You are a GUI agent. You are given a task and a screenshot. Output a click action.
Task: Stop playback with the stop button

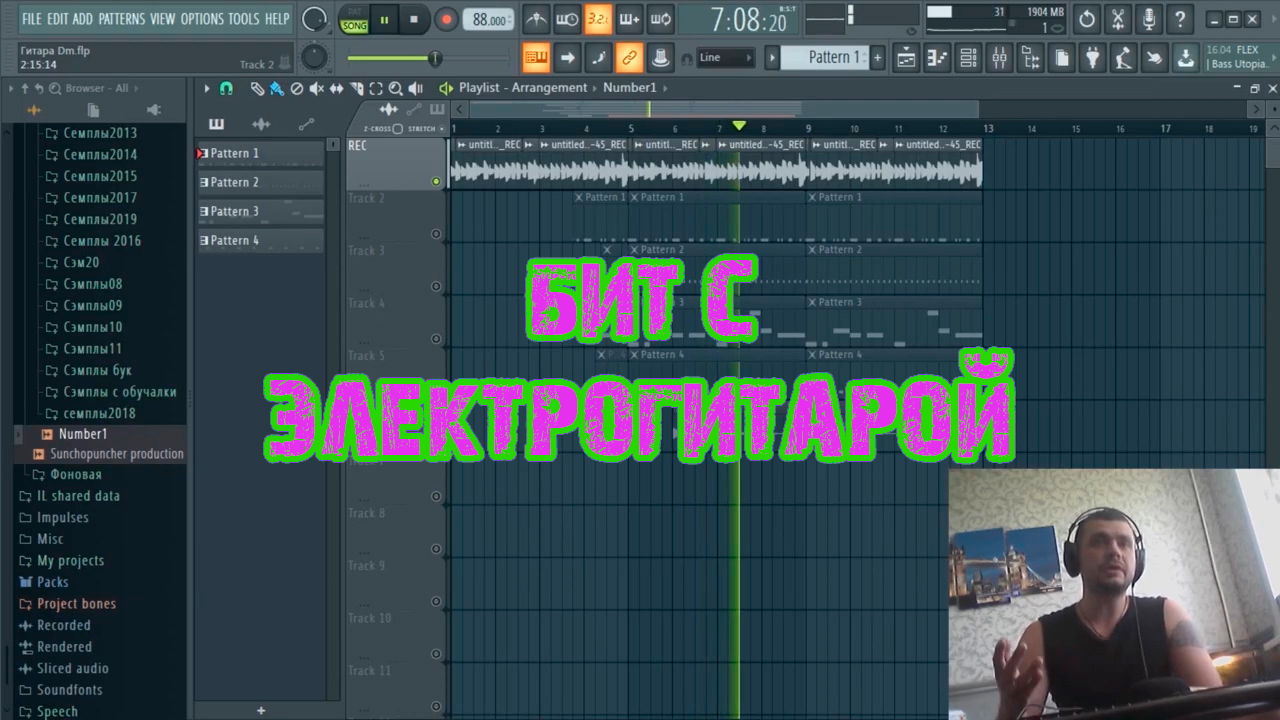[414, 19]
